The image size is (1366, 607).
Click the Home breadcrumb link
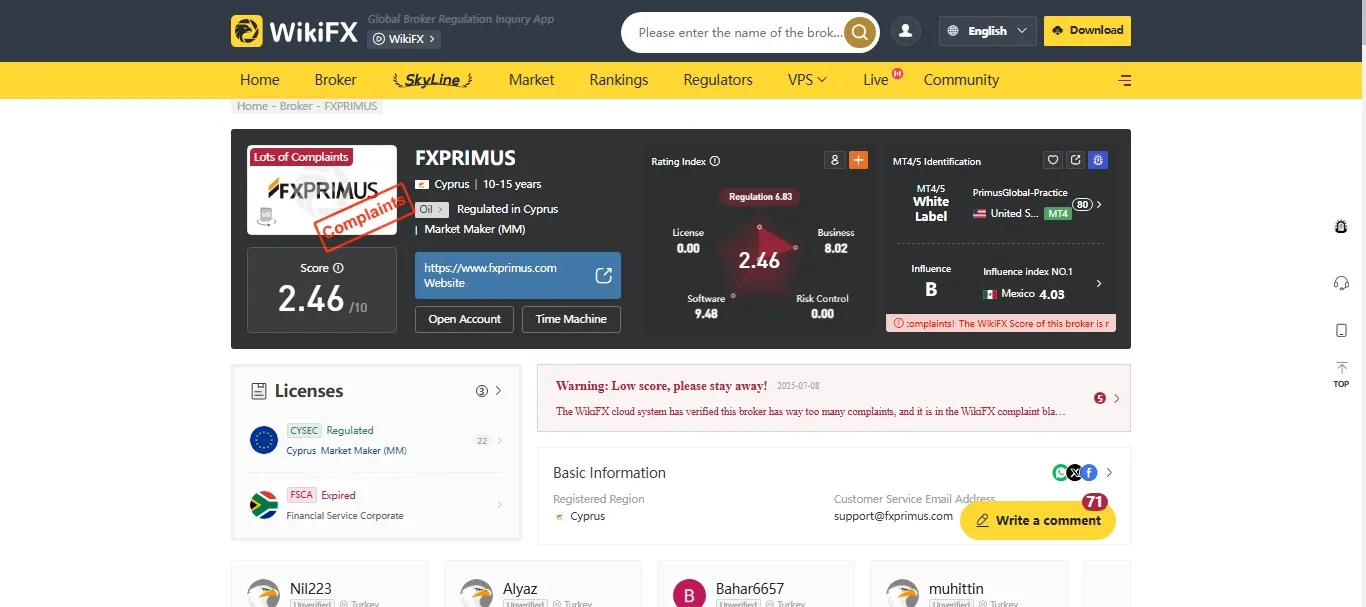252,106
